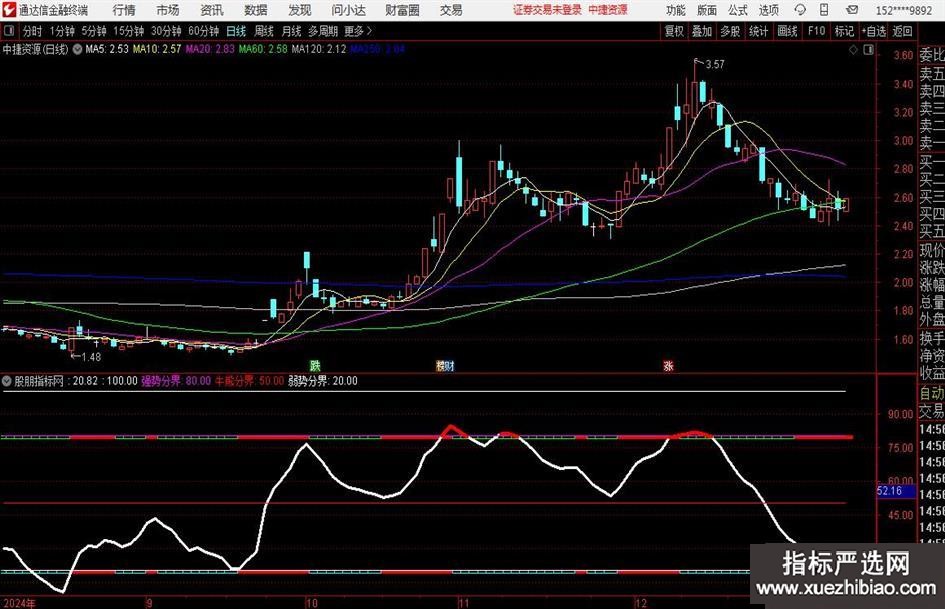Expand main chart indicator dropdown beside 中捷资源(日线)
The height and width of the screenshot is (609, 945).
[77, 49]
